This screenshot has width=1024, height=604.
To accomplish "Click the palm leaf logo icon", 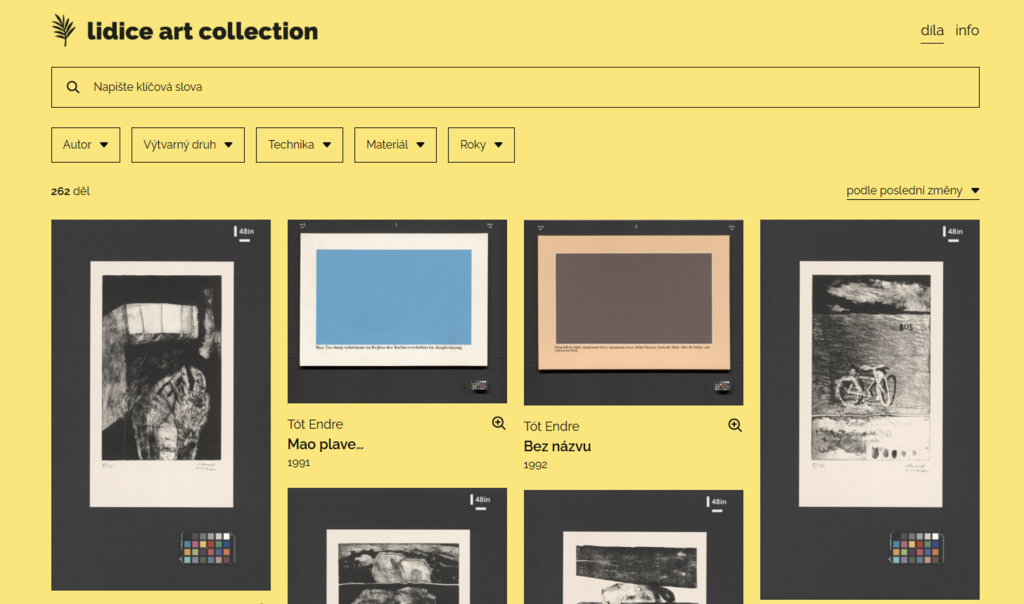I will (x=64, y=31).
